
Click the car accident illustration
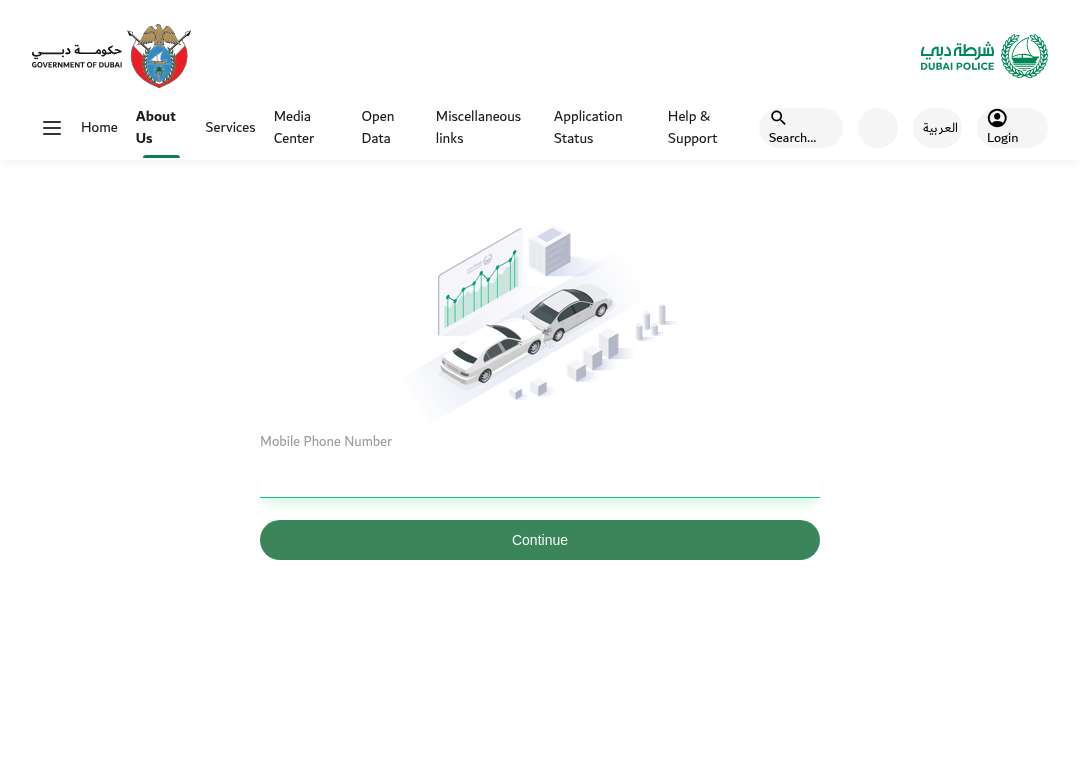[539, 322]
